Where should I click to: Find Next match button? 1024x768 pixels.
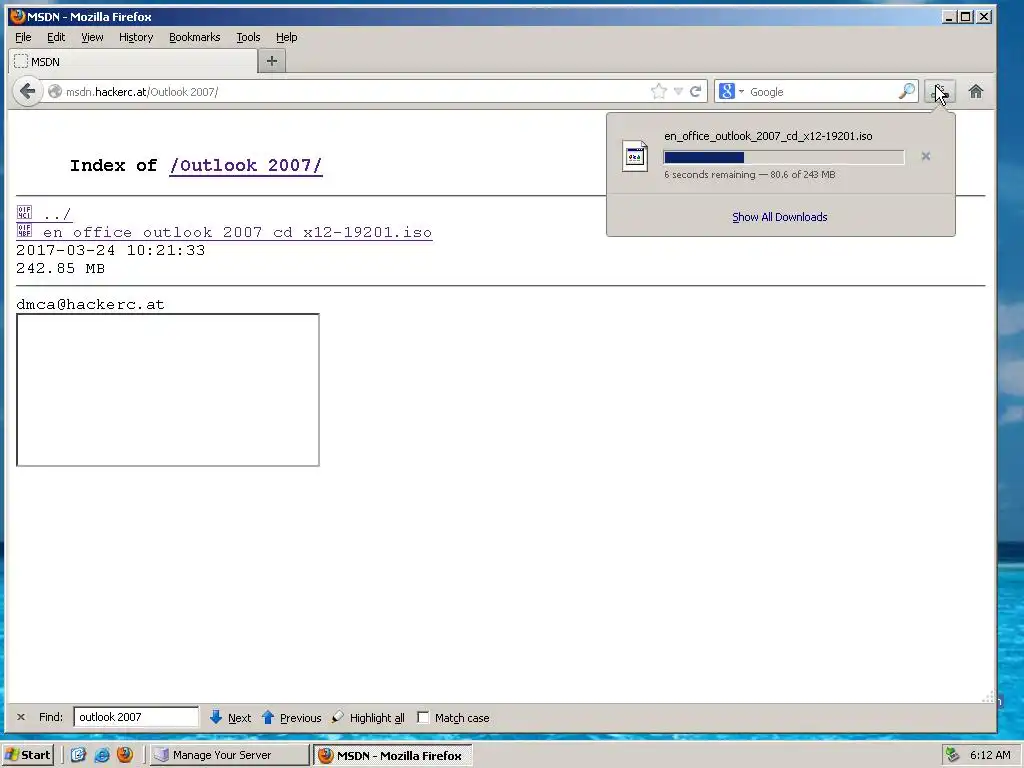231,718
